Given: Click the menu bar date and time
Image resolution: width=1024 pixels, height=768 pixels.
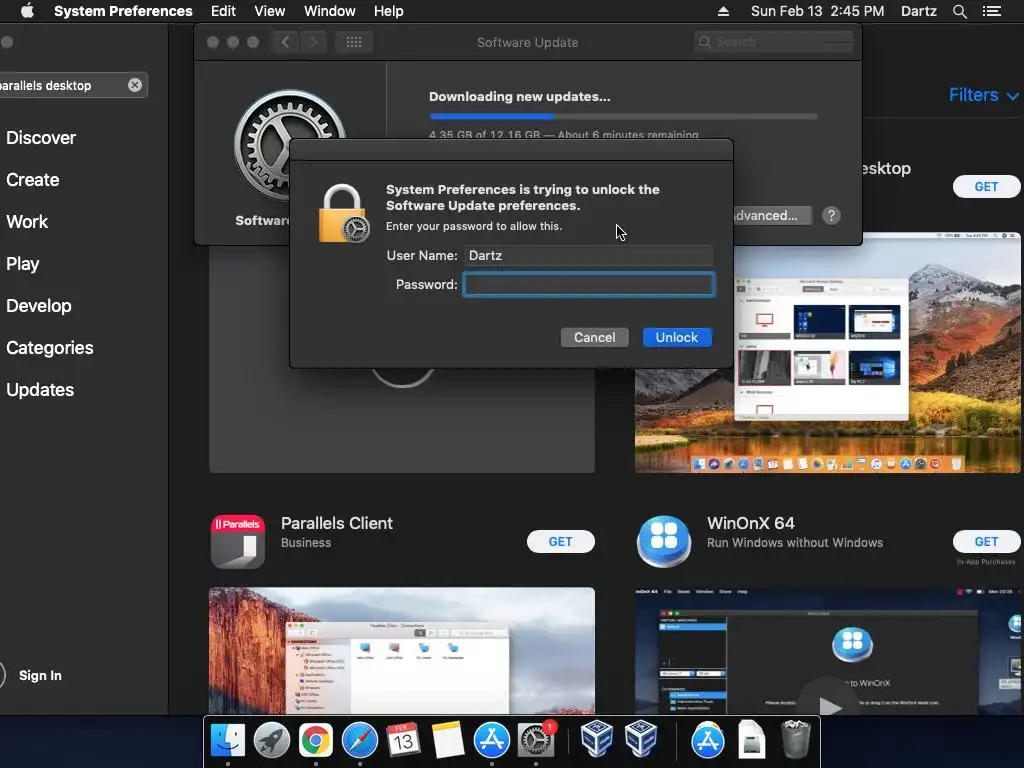Looking at the screenshot, I should (818, 11).
